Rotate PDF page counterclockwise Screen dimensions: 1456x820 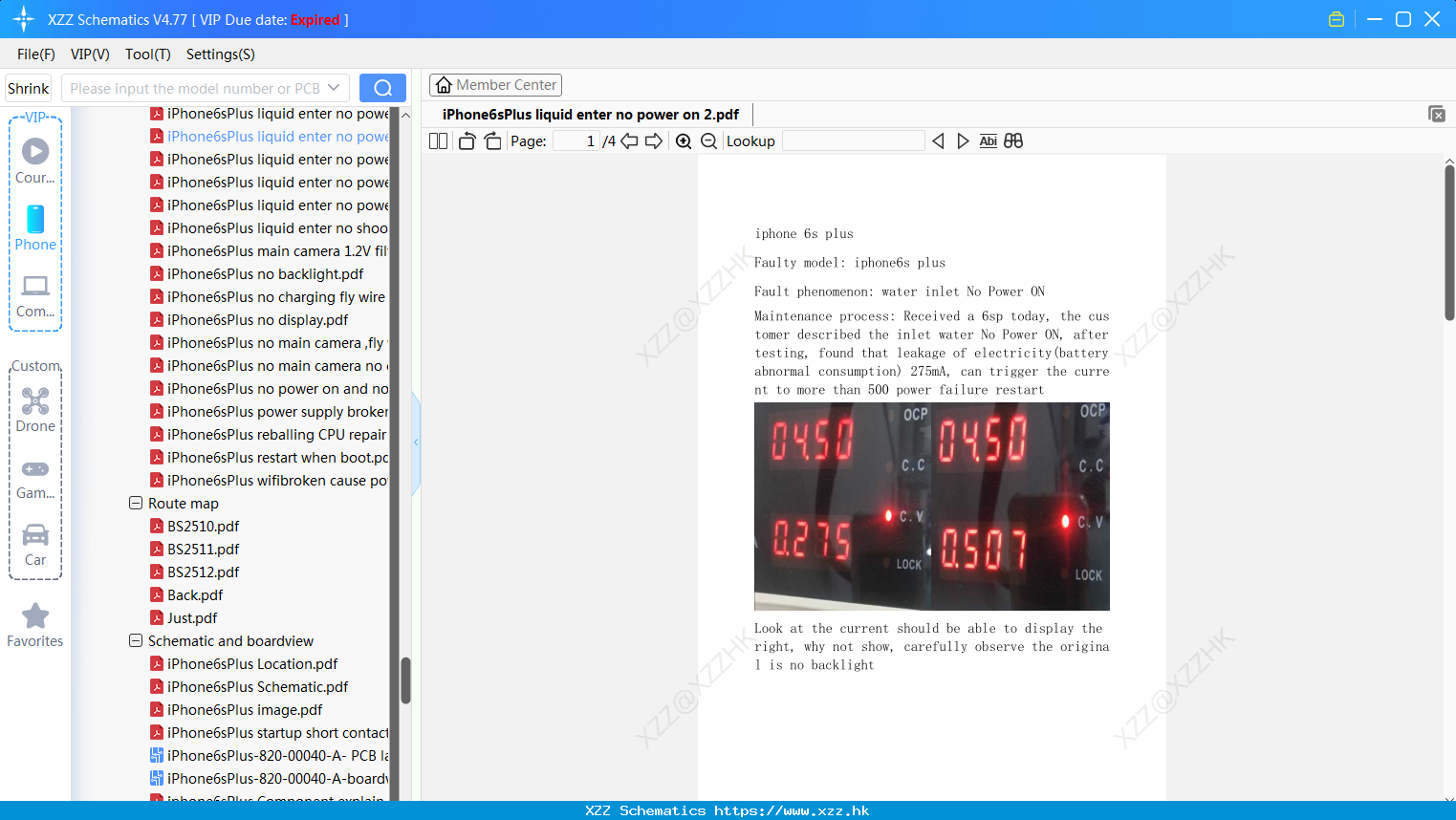tap(467, 141)
